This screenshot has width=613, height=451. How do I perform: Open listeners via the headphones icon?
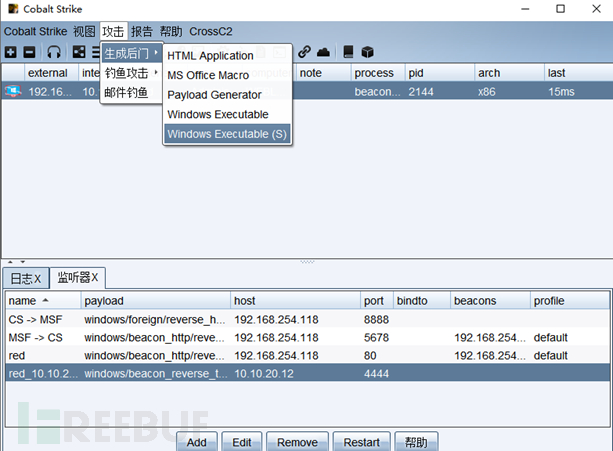click(x=54, y=52)
